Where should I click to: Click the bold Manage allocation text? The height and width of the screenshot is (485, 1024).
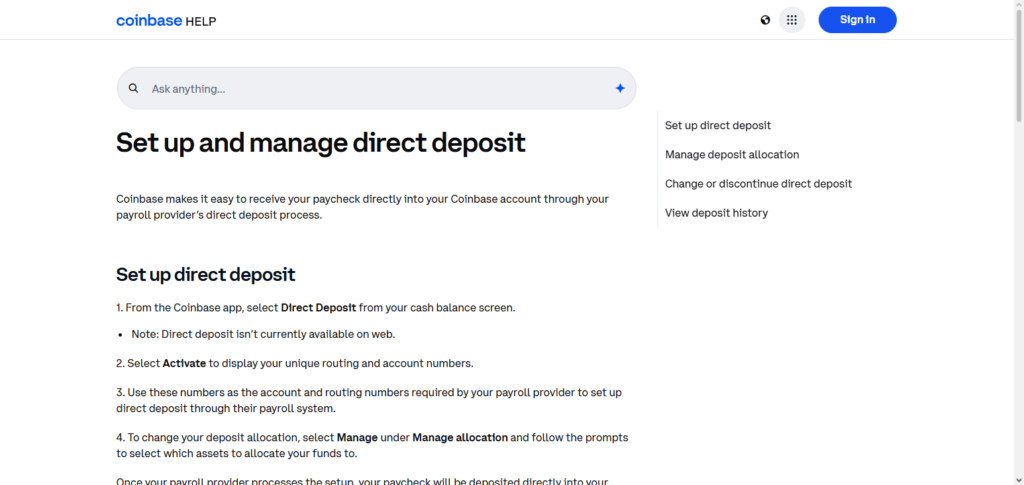click(460, 437)
